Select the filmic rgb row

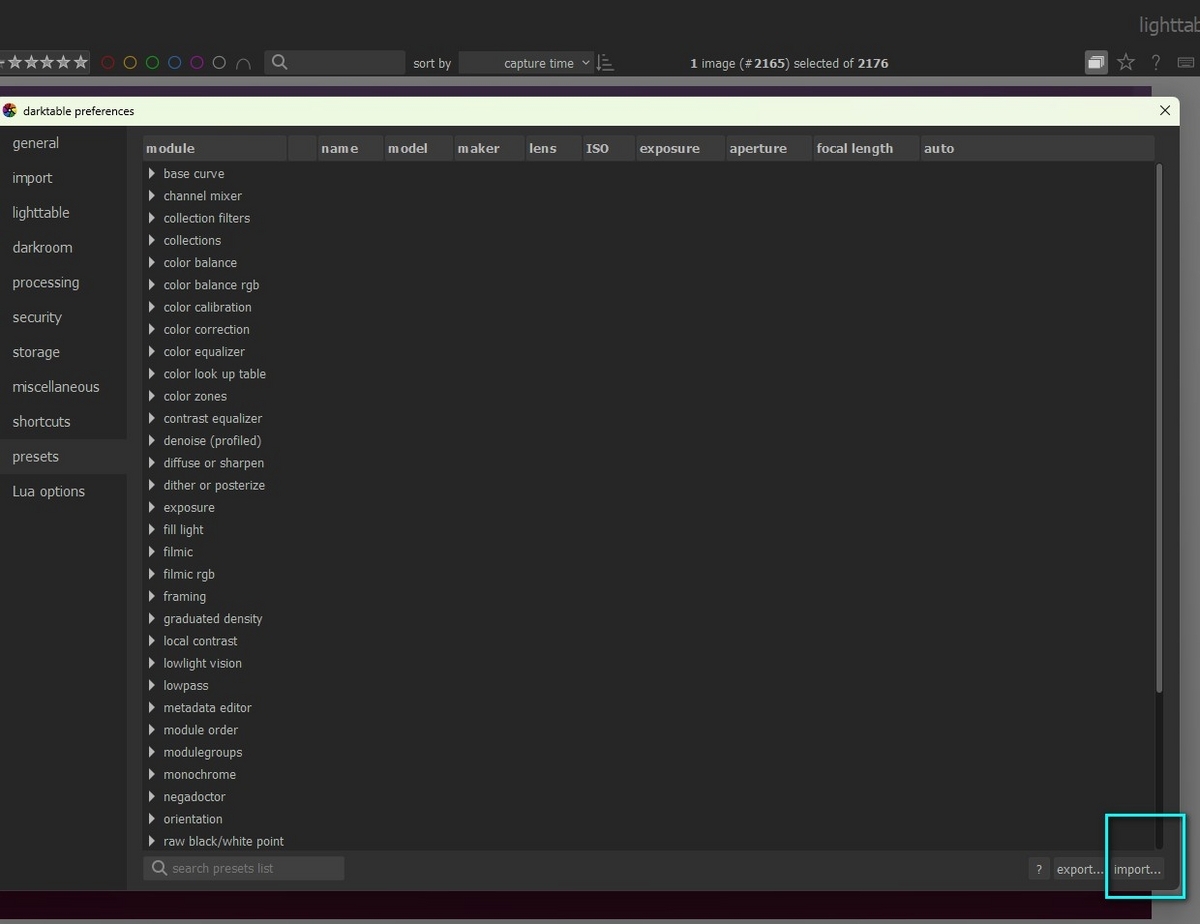point(648,574)
